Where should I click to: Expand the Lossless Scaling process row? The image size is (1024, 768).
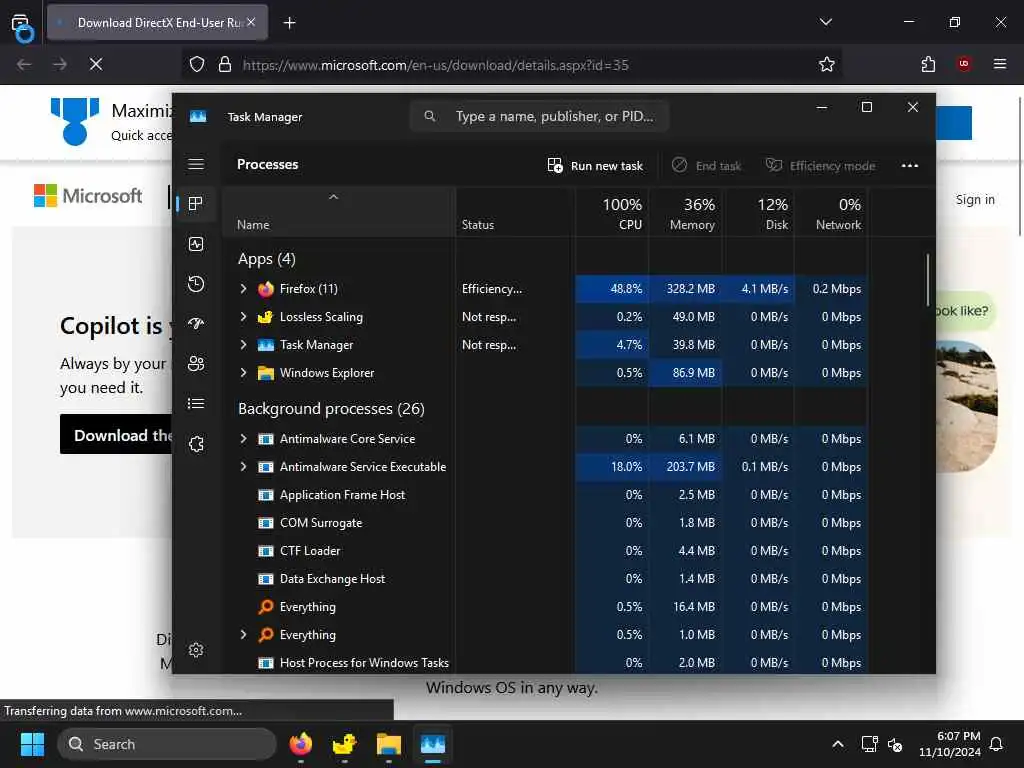(x=243, y=317)
